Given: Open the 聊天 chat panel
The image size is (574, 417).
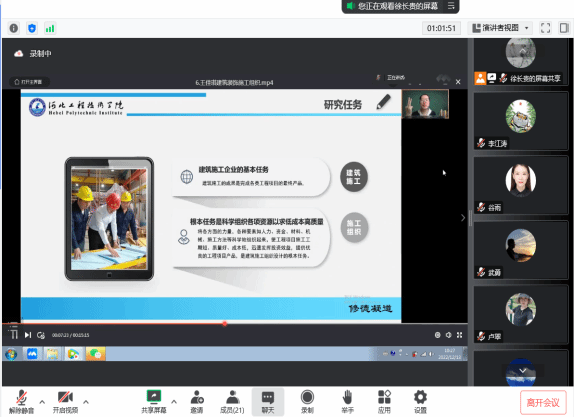Looking at the screenshot, I should pos(268,402).
